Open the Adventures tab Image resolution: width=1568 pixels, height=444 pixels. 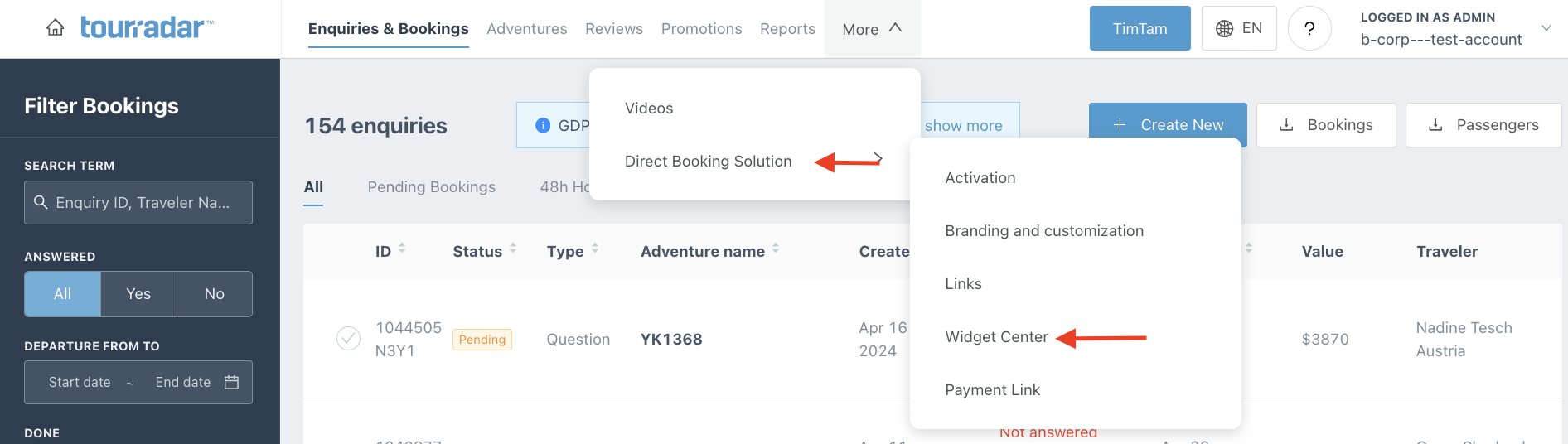pos(527,29)
